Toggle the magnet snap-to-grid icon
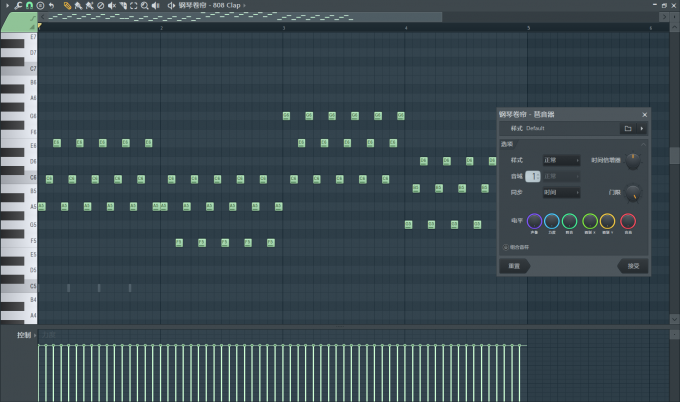The image size is (680, 402). point(29,5)
